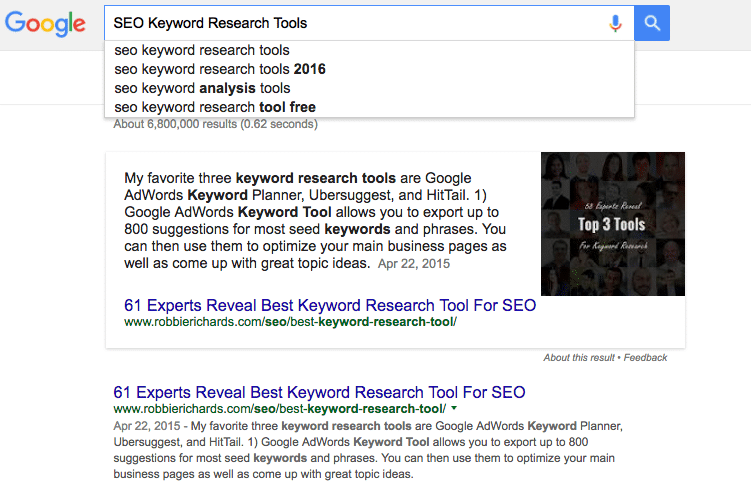Viewport: 751px width, 495px height.
Task: Open the organic result titled 61 Experts Reveal
Action: [x=319, y=393]
